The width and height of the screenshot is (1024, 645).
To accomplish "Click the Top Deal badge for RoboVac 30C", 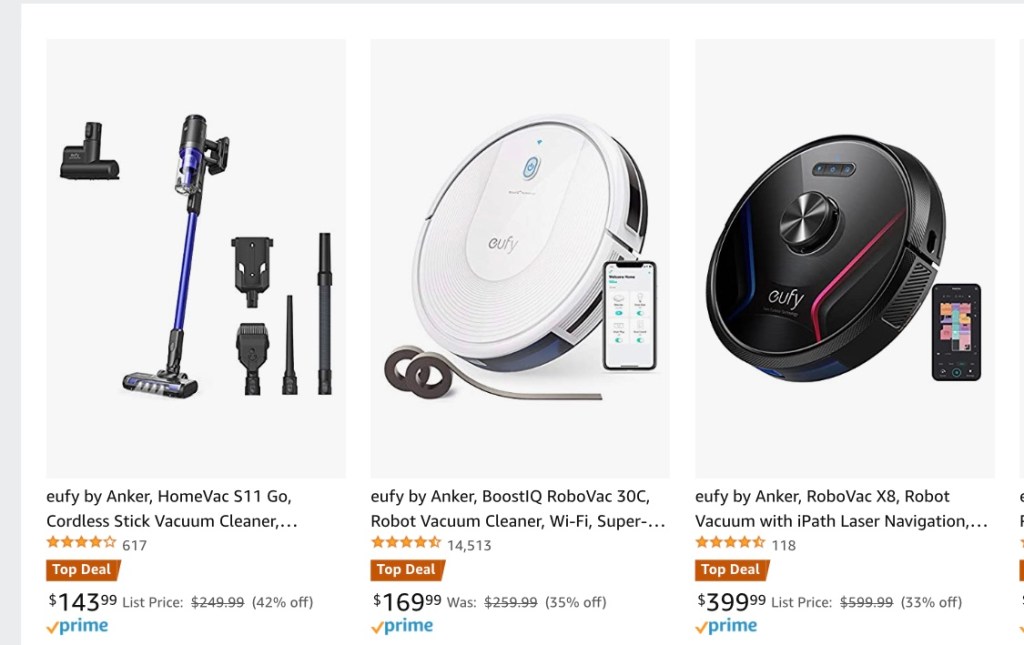I will (407, 570).
